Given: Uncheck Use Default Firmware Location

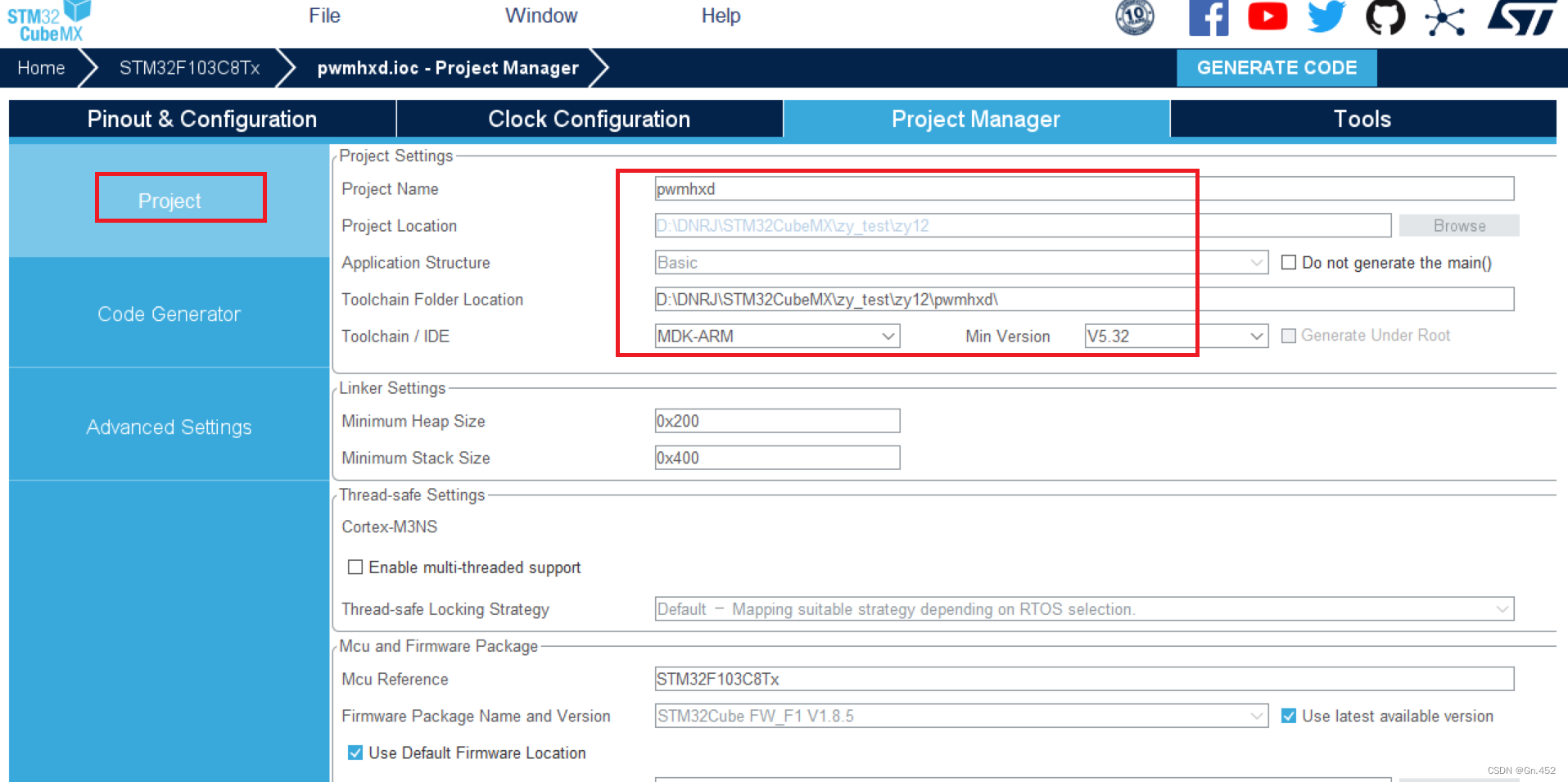Looking at the screenshot, I should (355, 753).
